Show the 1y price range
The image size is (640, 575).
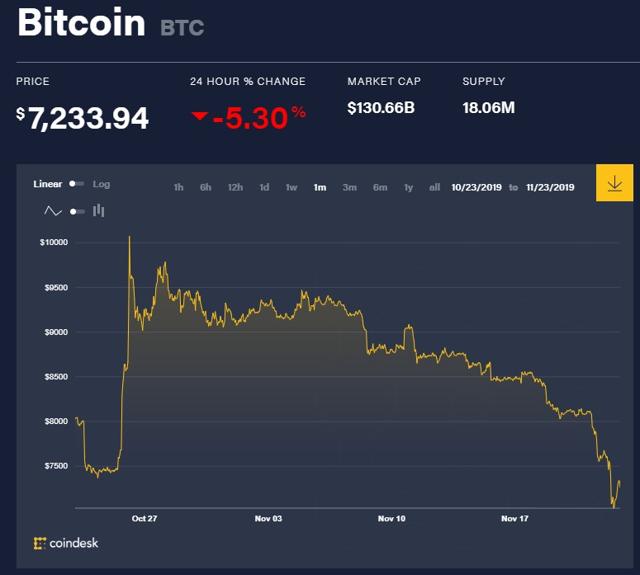click(409, 187)
